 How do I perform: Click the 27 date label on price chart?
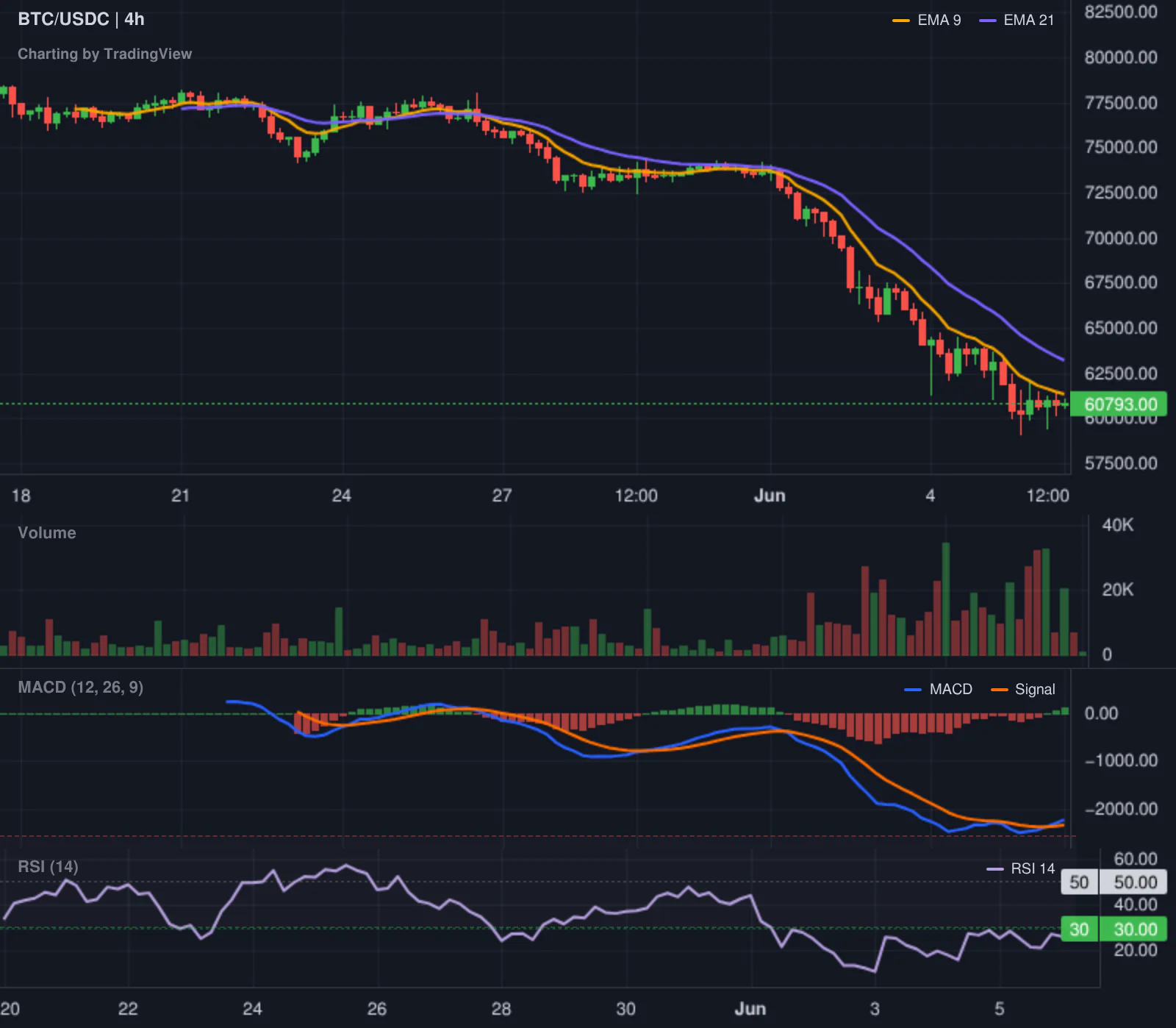pos(502,496)
